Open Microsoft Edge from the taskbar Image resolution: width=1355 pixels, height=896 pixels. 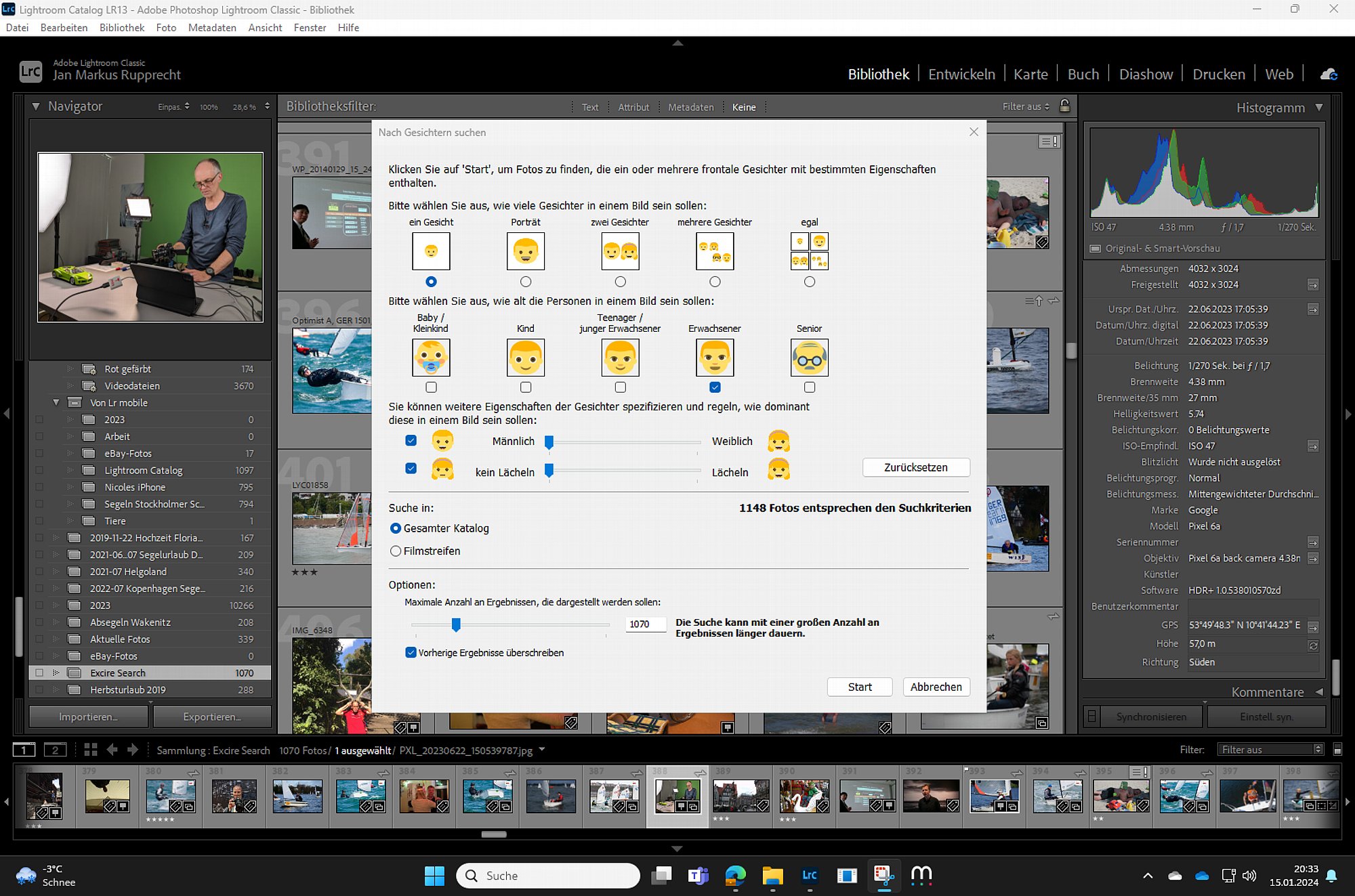click(735, 876)
